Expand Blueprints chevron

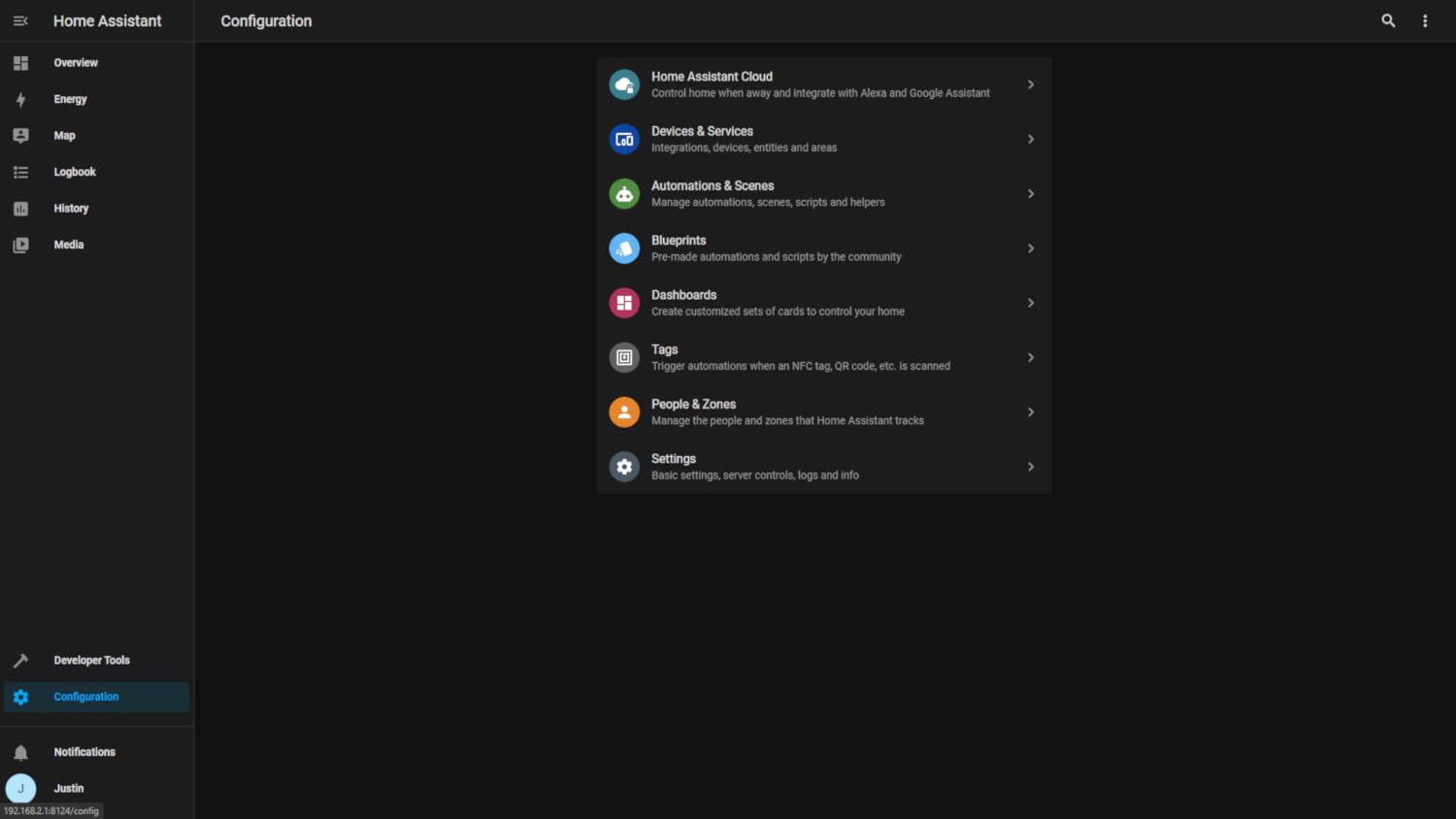(x=1031, y=248)
